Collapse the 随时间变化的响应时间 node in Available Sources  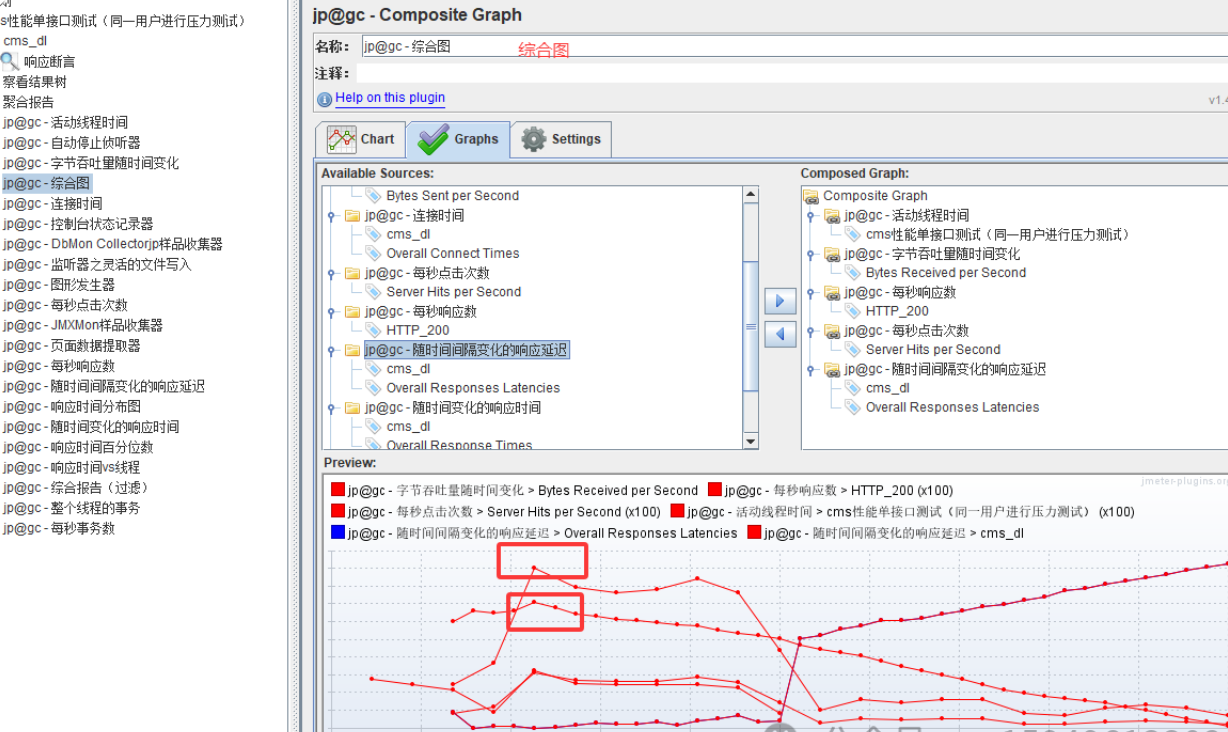[332, 408]
